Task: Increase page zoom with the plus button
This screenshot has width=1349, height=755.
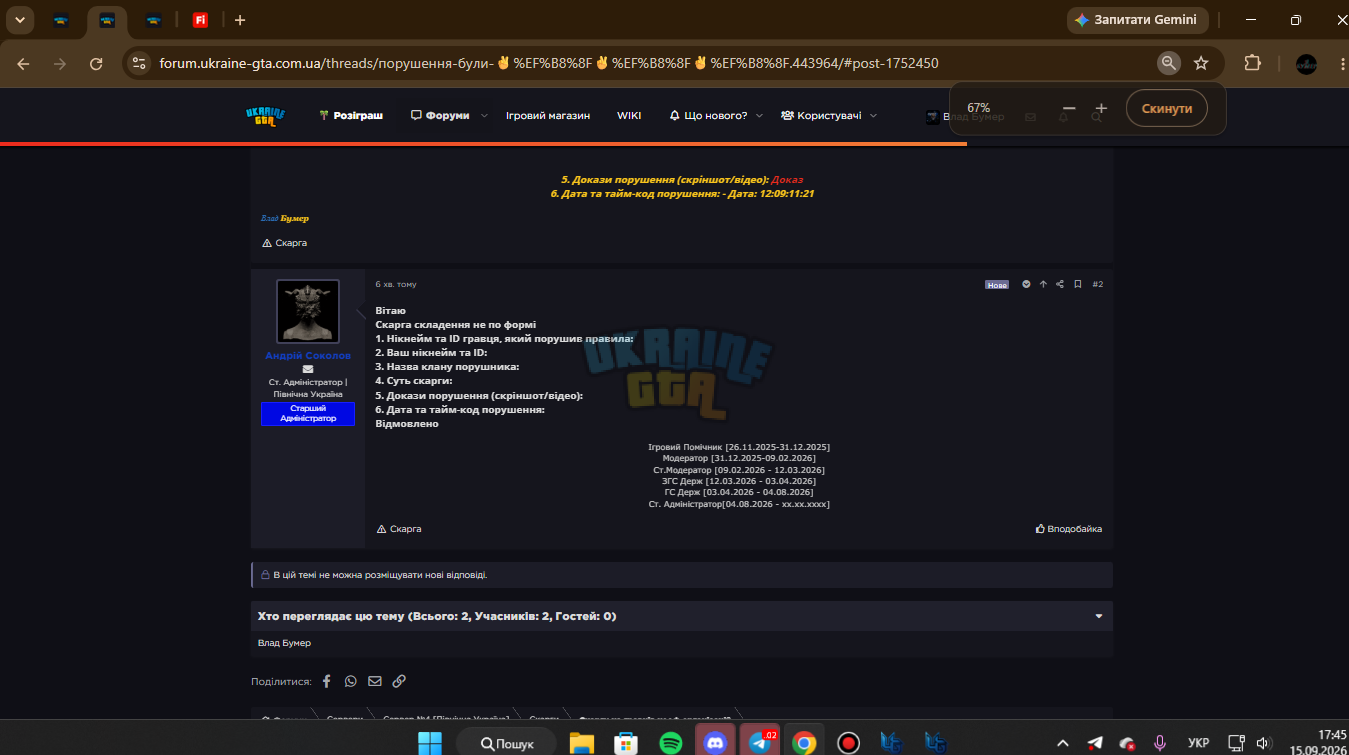Action: tap(1101, 108)
